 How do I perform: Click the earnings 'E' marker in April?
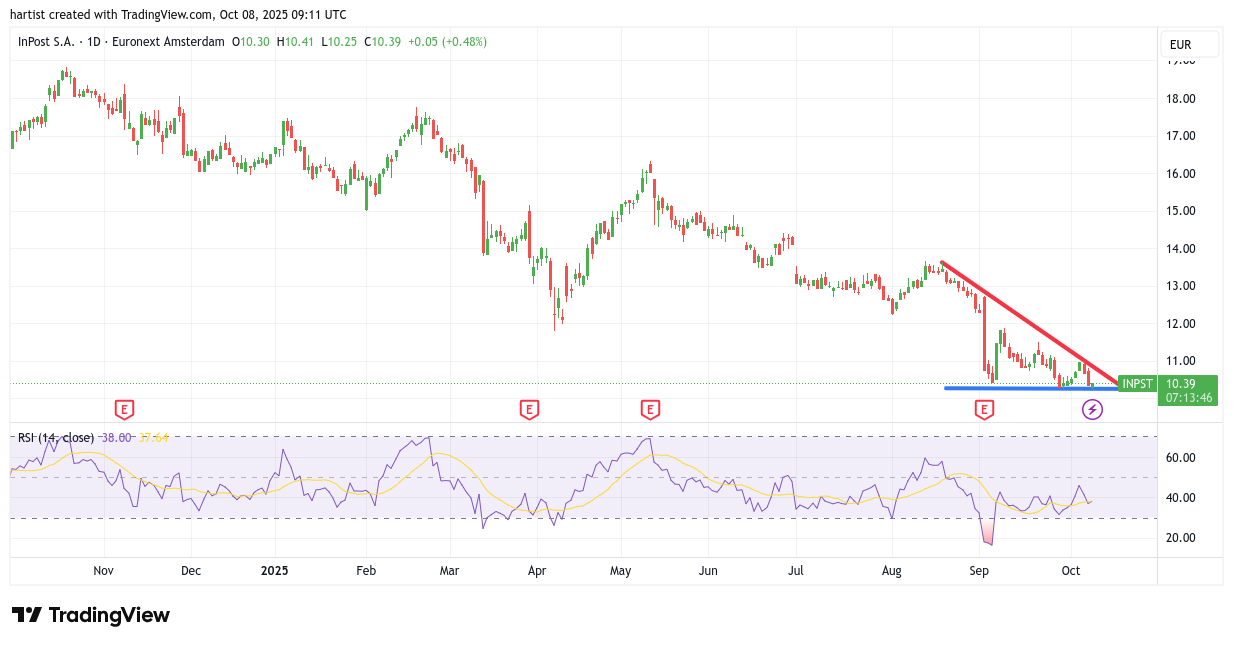click(x=529, y=409)
